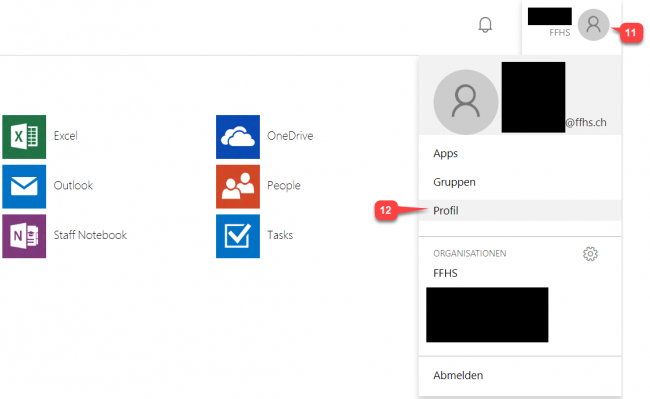Click the Staff Notebook label text
Viewport: 650px width, 399px height.
pyautogui.click(x=90, y=235)
